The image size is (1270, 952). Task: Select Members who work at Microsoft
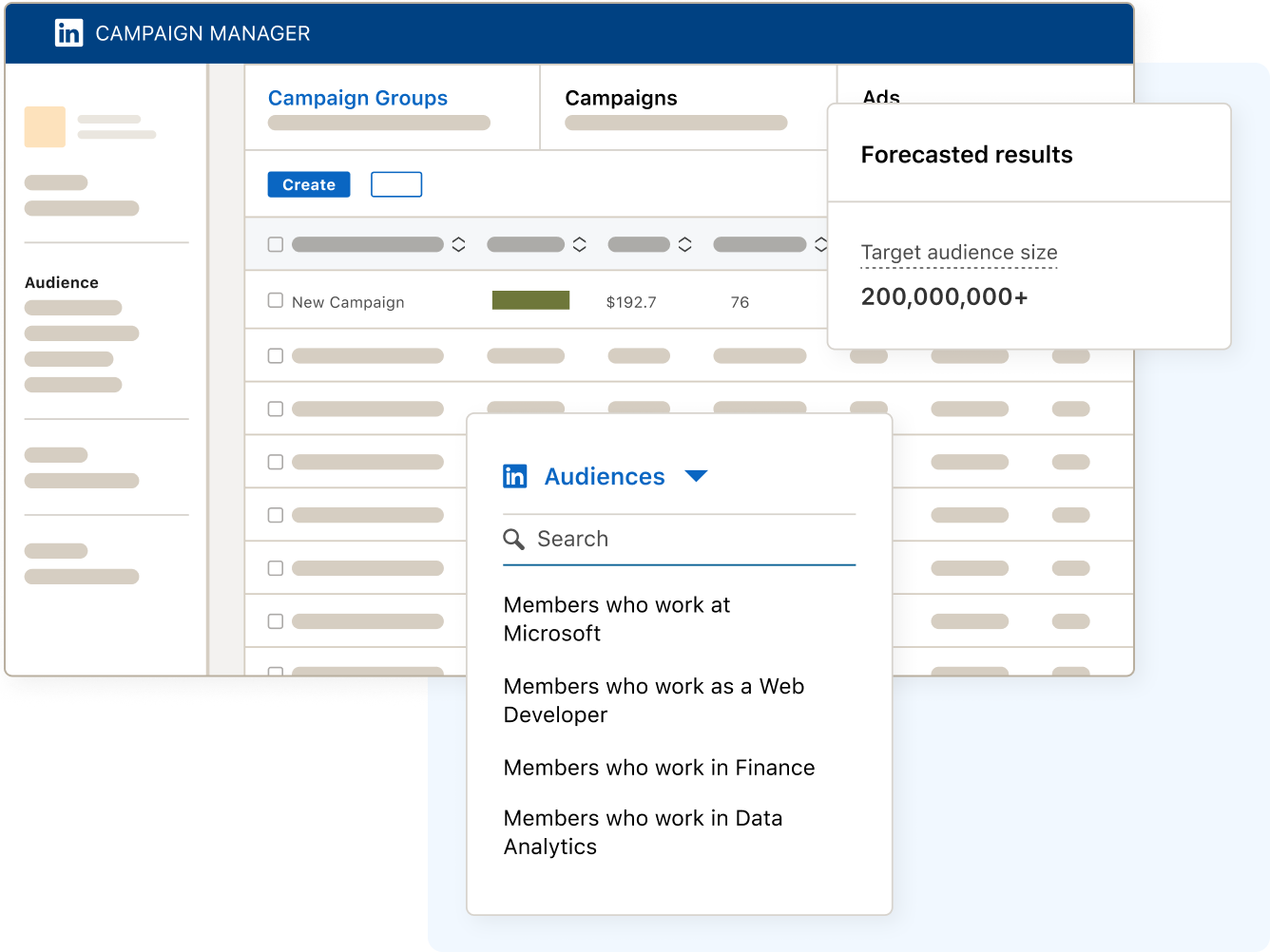click(x=616, y=619)
